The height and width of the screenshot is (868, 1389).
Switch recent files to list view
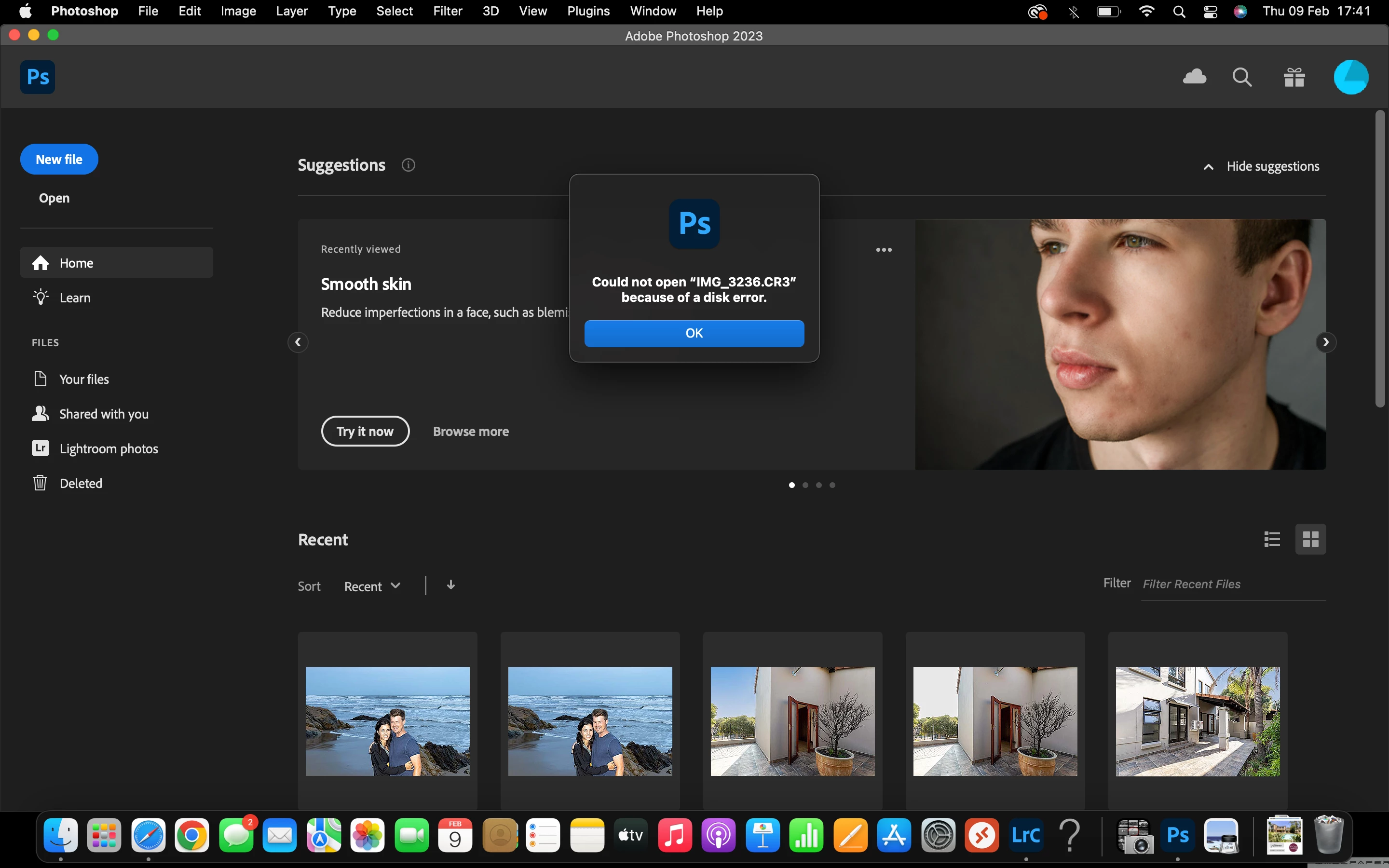[1272, 539]
